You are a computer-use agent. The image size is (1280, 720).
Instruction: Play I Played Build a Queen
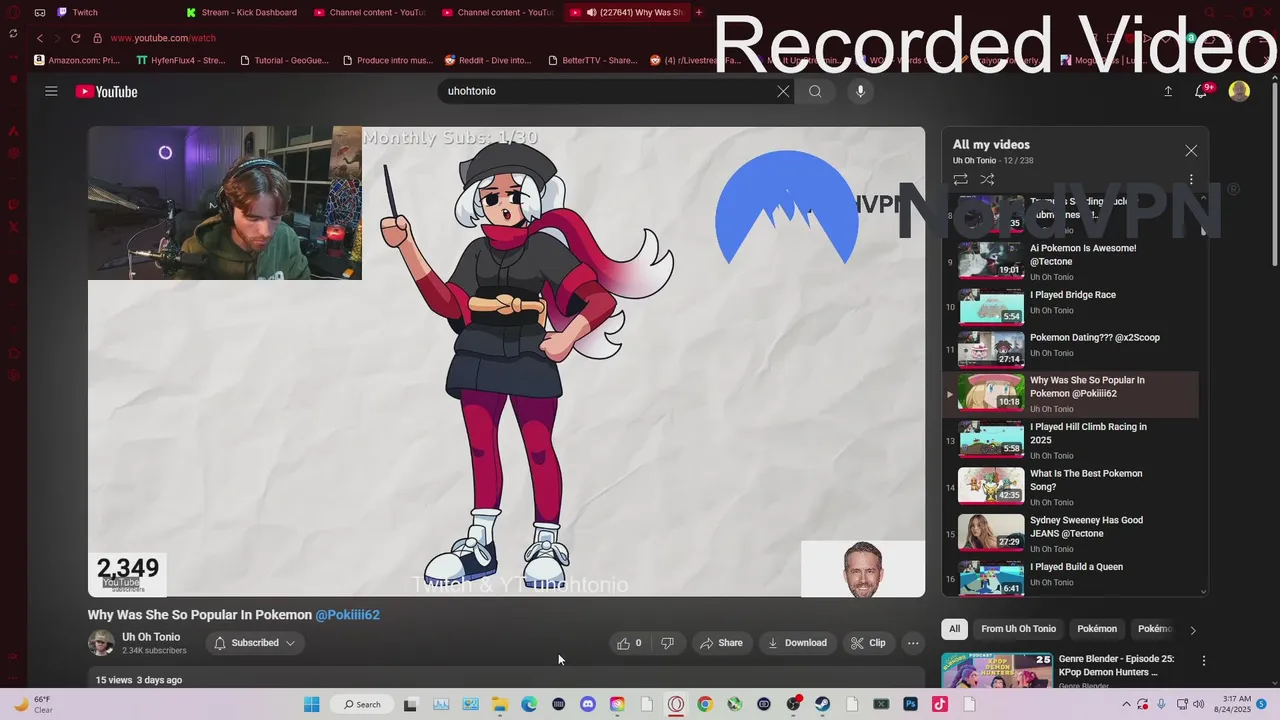(x=1070, y=578)
